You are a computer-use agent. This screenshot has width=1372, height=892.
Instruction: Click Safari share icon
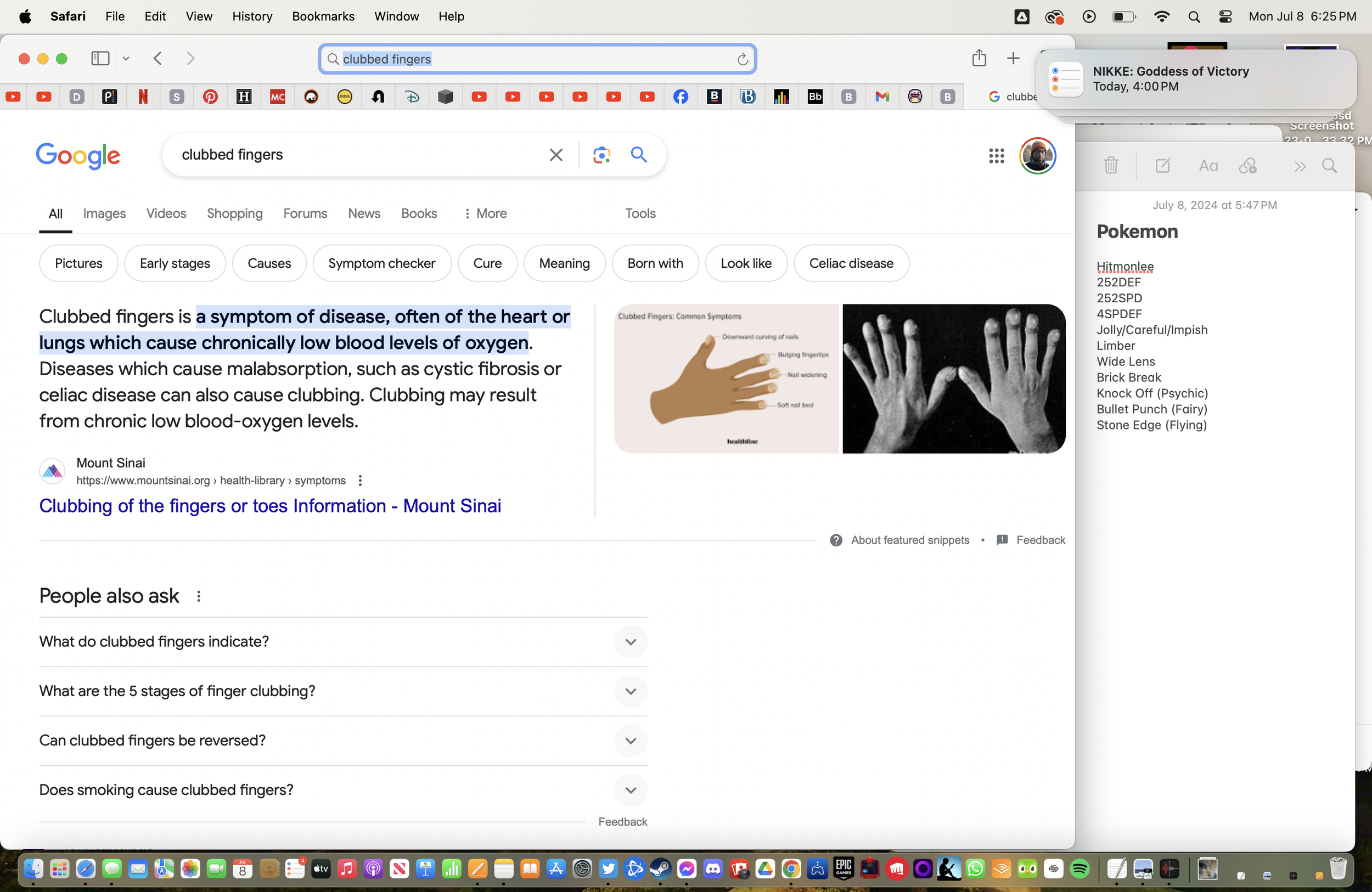pos(979,58)
